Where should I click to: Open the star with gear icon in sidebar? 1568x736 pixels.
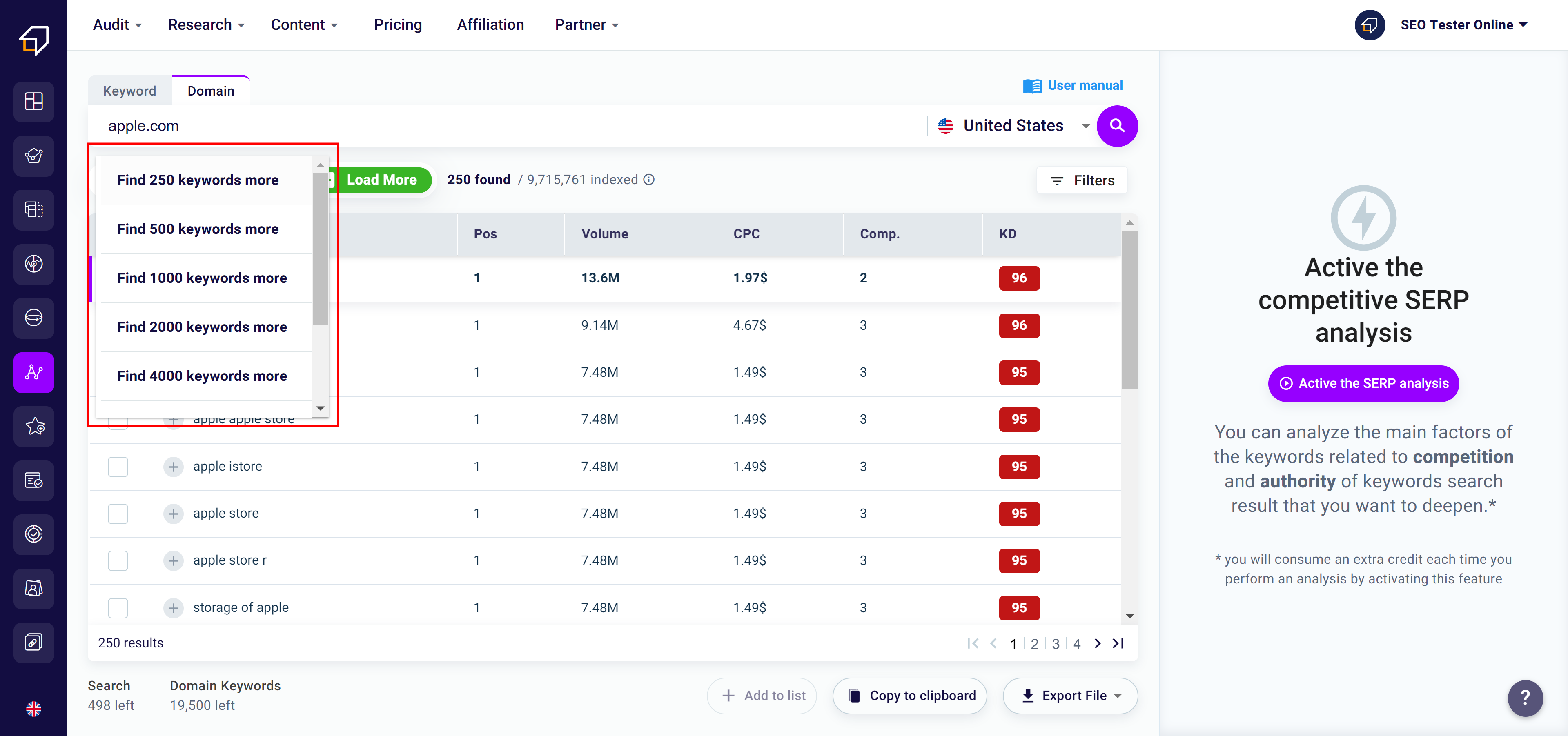point(33,427)
